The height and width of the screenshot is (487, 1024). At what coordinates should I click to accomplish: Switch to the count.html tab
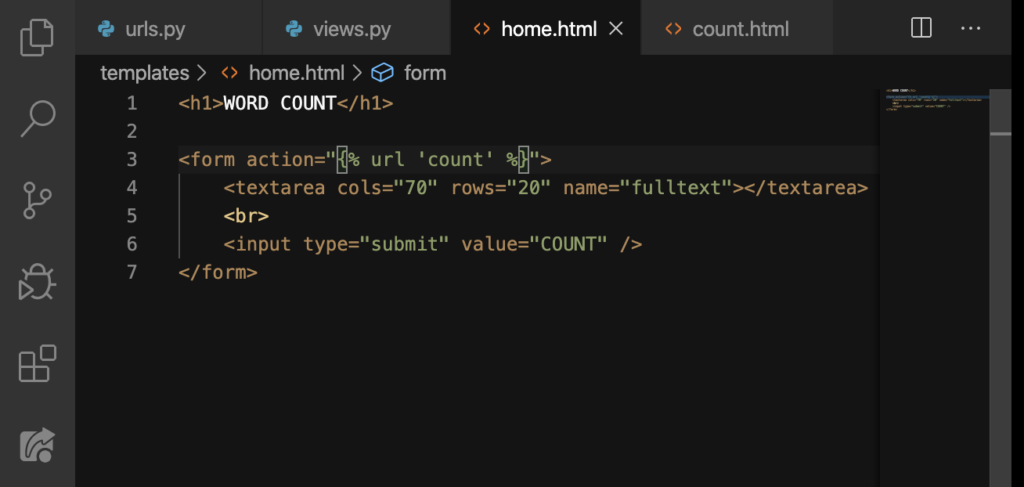pyautogui.click(x=737, y=28)
